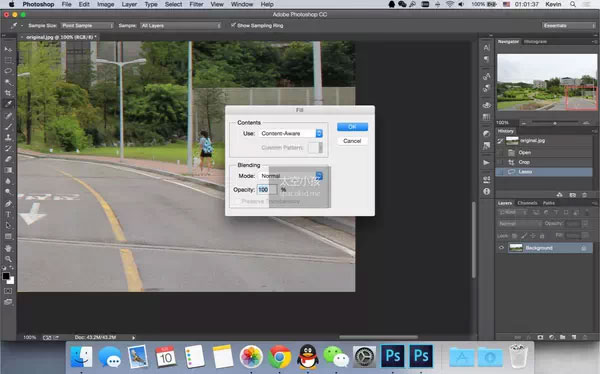The width and height of the screenshot is (600, 374).
Task: Select the Clone Stamp tool
Action: click(x=8, y=137)
